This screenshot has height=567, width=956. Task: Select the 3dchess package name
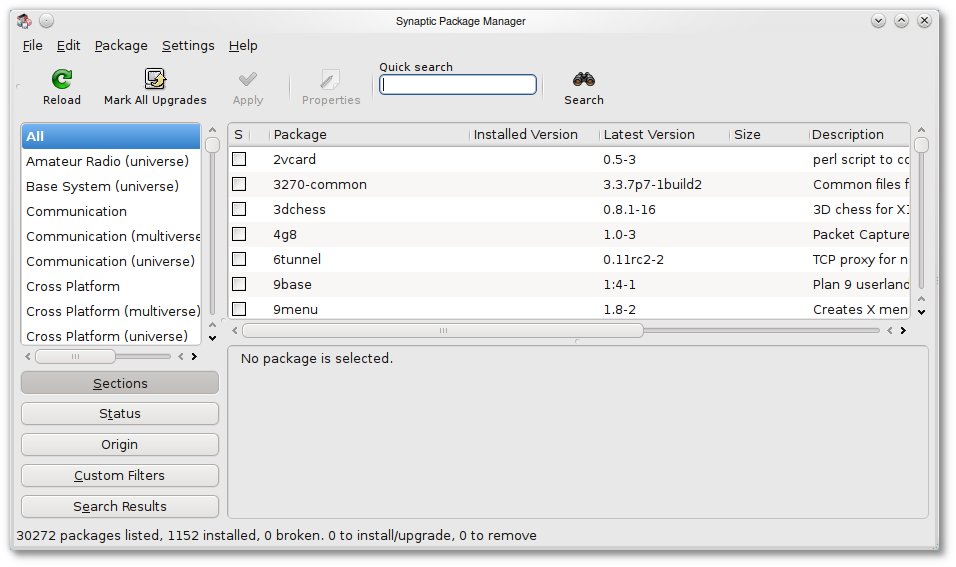point(299,210)
